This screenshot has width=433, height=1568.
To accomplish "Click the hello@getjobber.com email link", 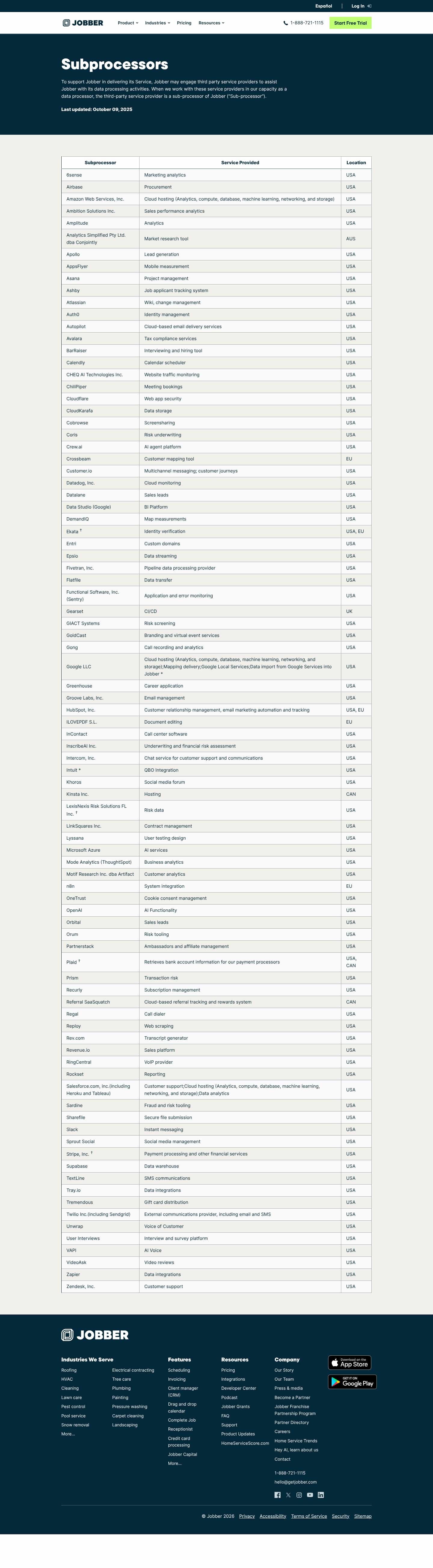I will click(295, 1482).
